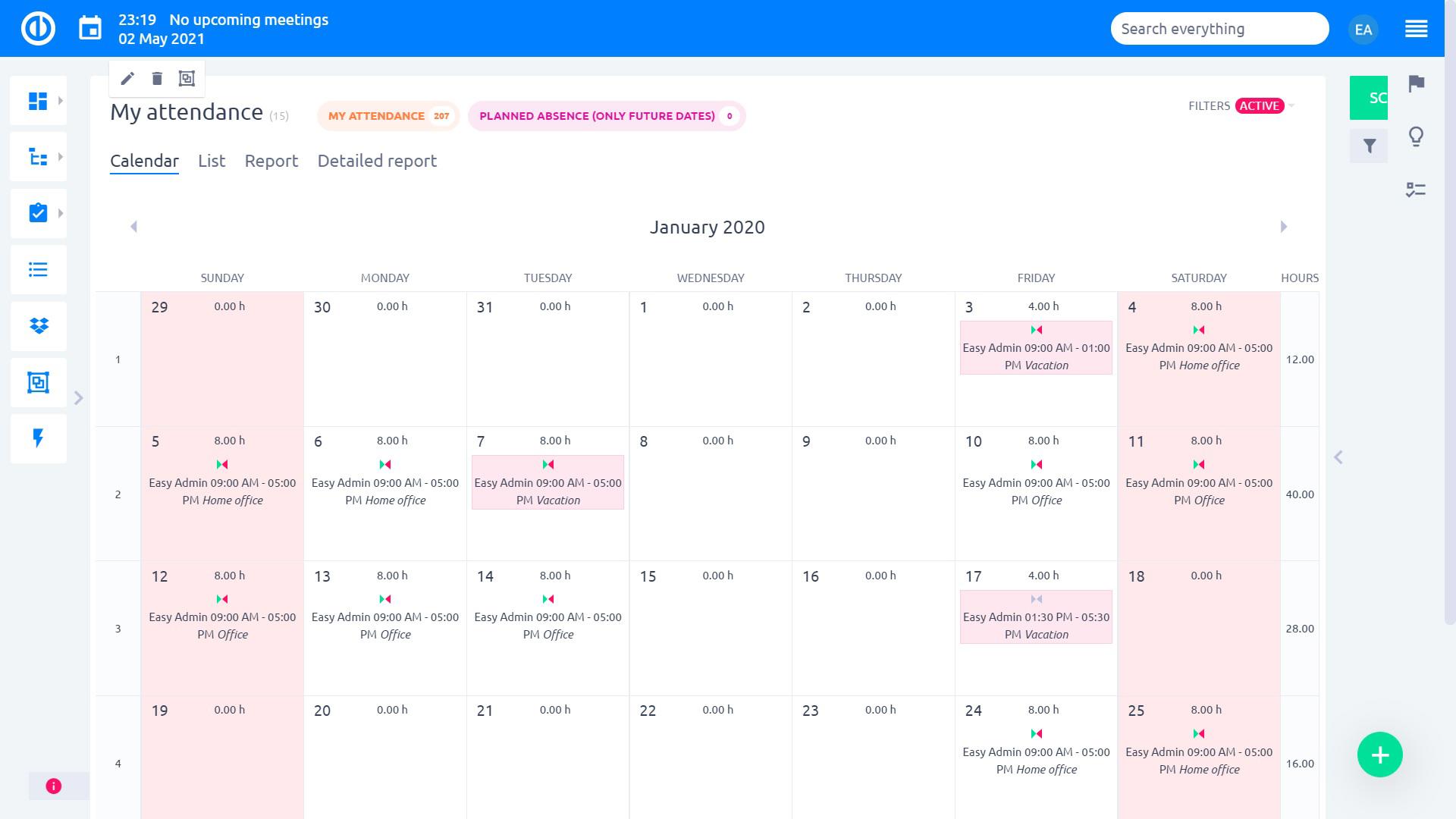Collapse the right panel using the chevron

pyautogui.click(x=1338, y=457)
